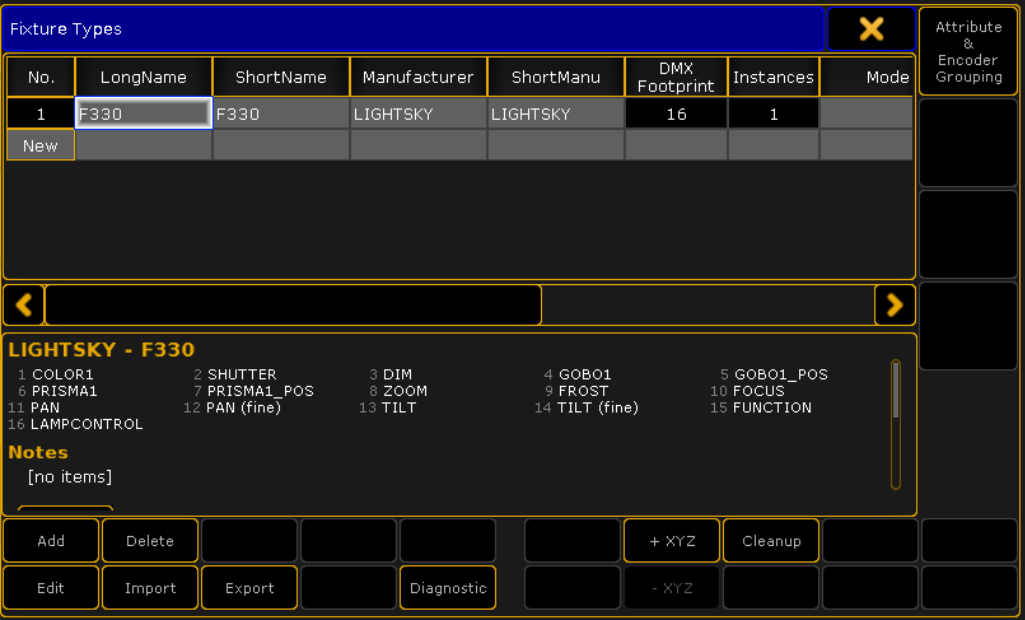
Task: Click the horizontal scrollbar thumb
Action: click(293, 305)
